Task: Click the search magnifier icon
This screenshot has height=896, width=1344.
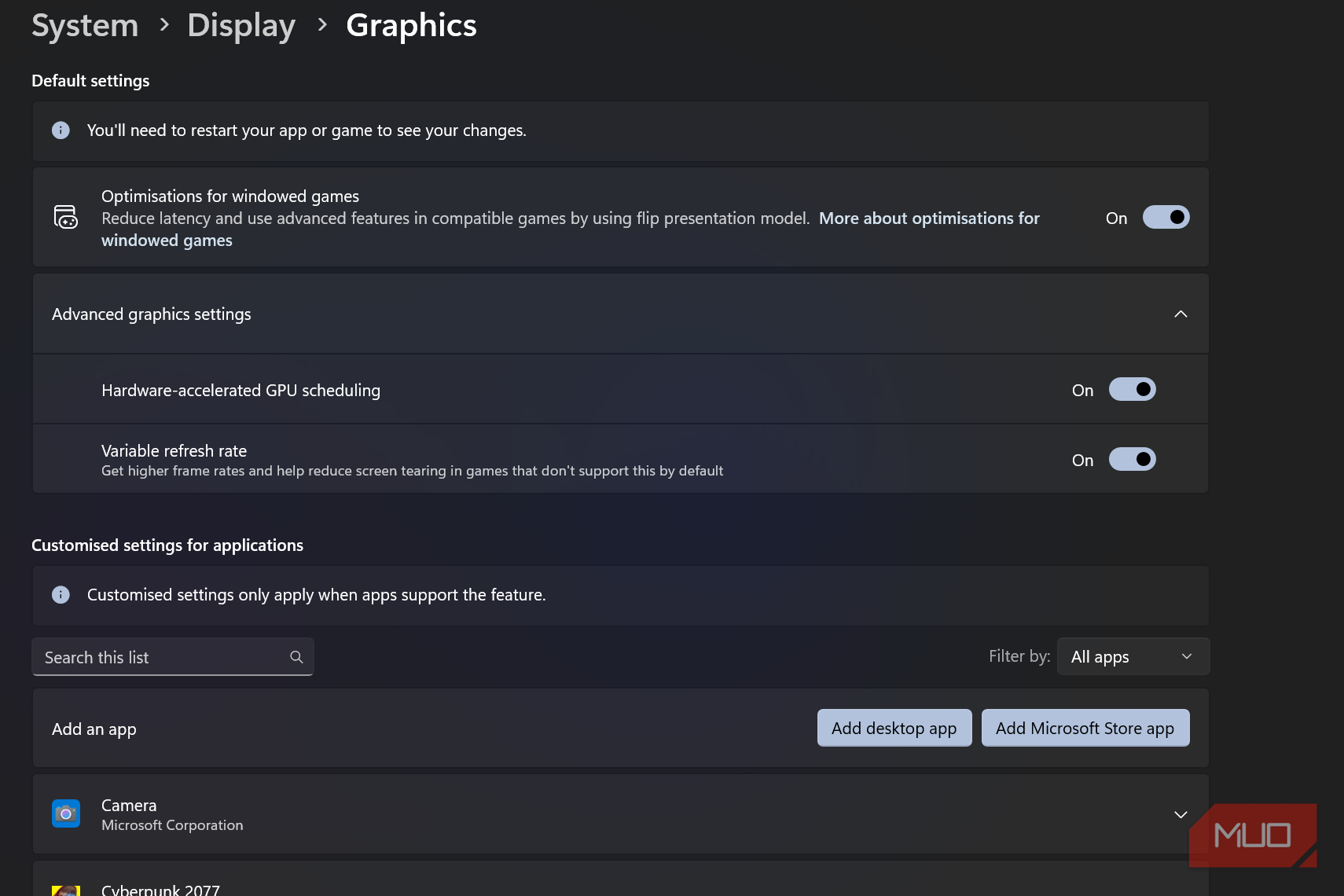Action: [x=296, y=657]
